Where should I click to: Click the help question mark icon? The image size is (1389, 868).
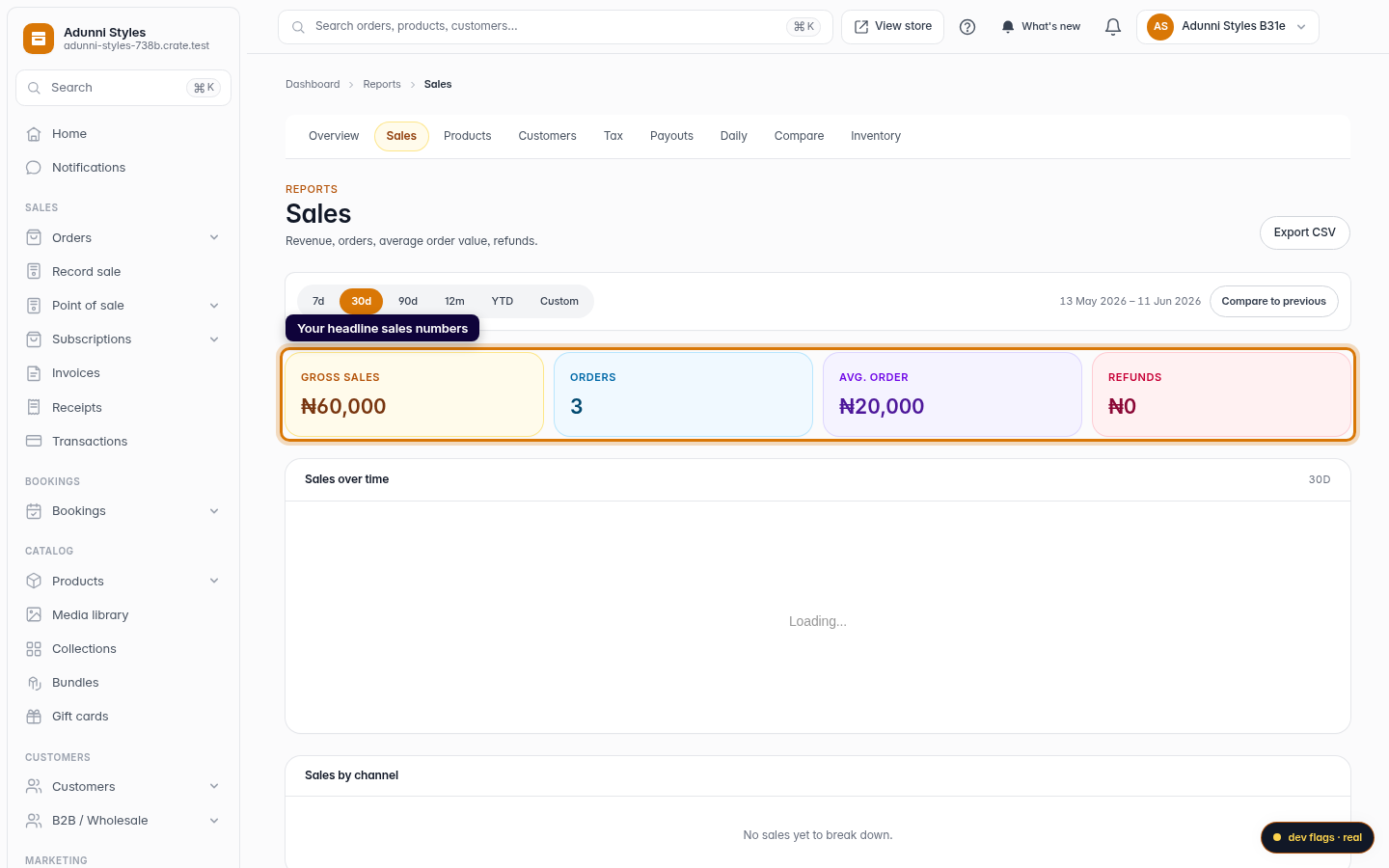click(967, 27)
